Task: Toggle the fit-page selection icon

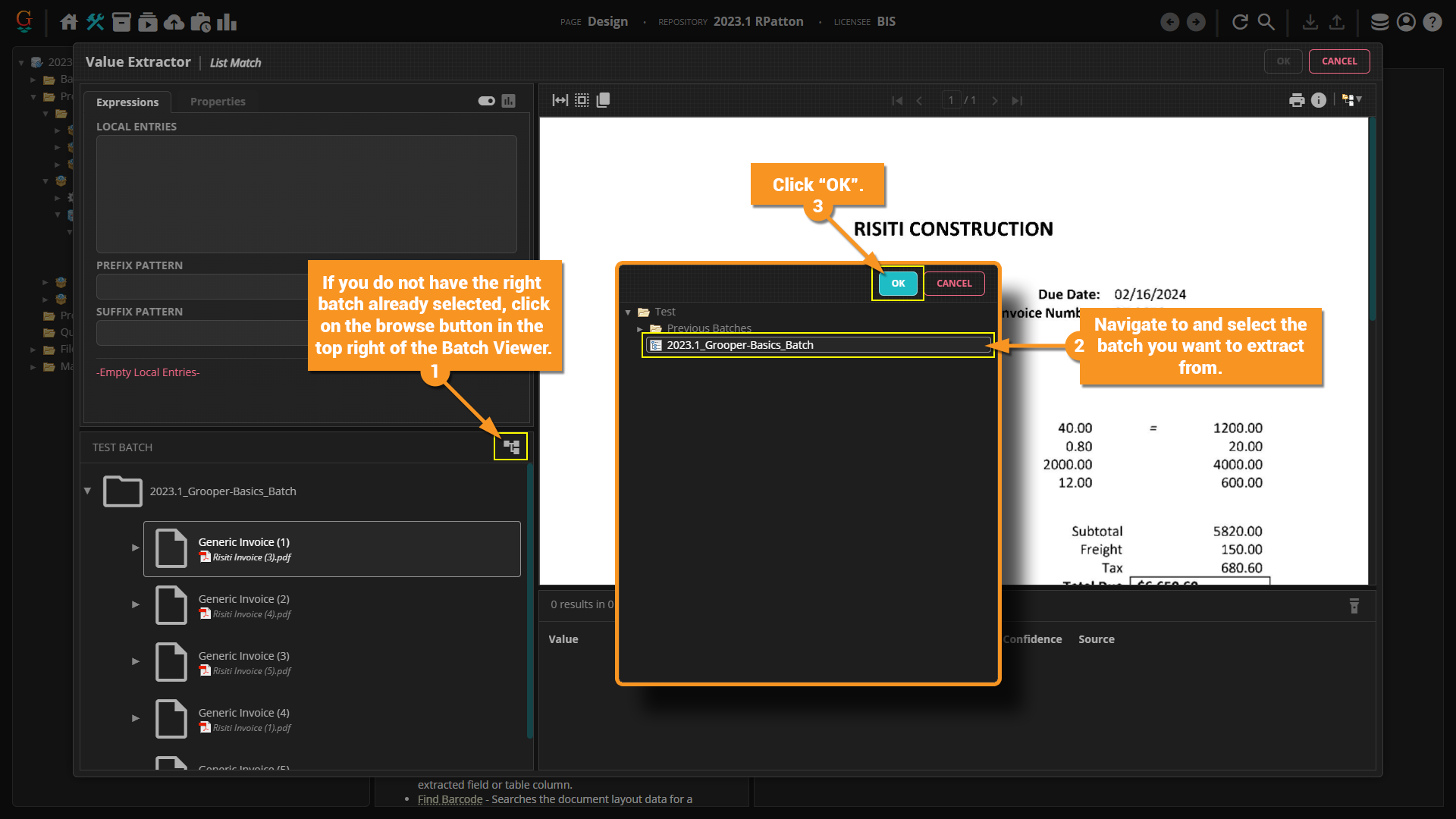Action: click(x=582, y=100)
